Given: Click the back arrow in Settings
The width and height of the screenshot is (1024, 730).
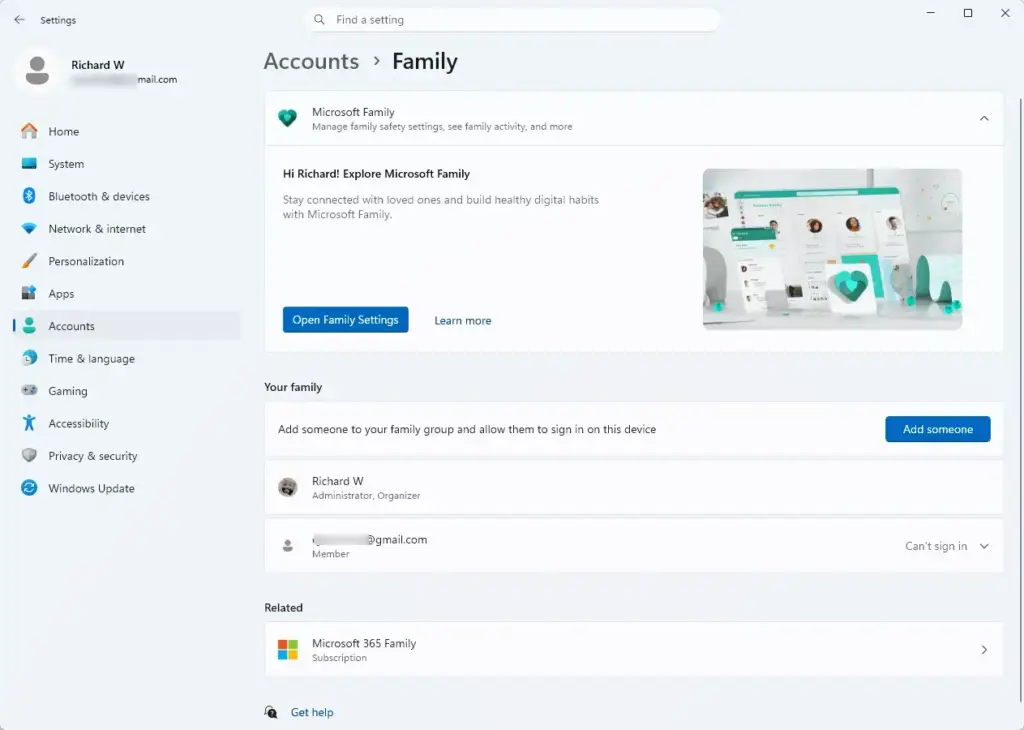Looking at the screenshot, I should pos(19,20).
